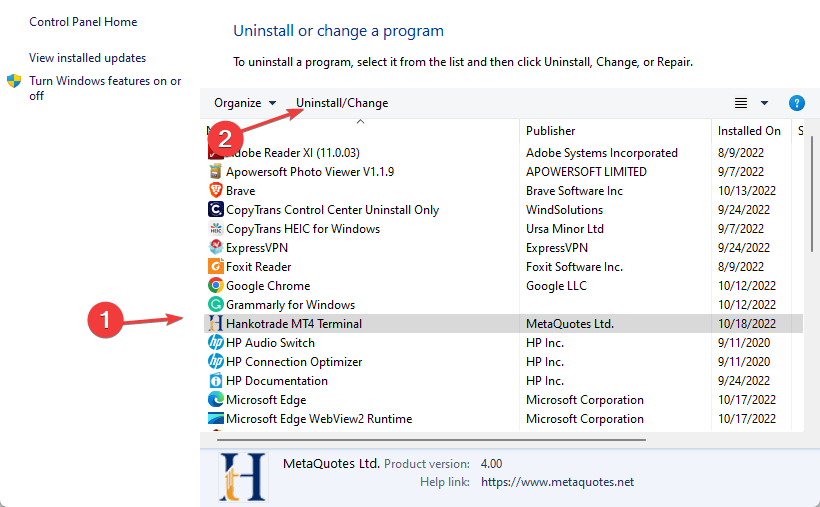
Task: Click the Edge WebView2 Runtime icon
Action: pos(215,419)
